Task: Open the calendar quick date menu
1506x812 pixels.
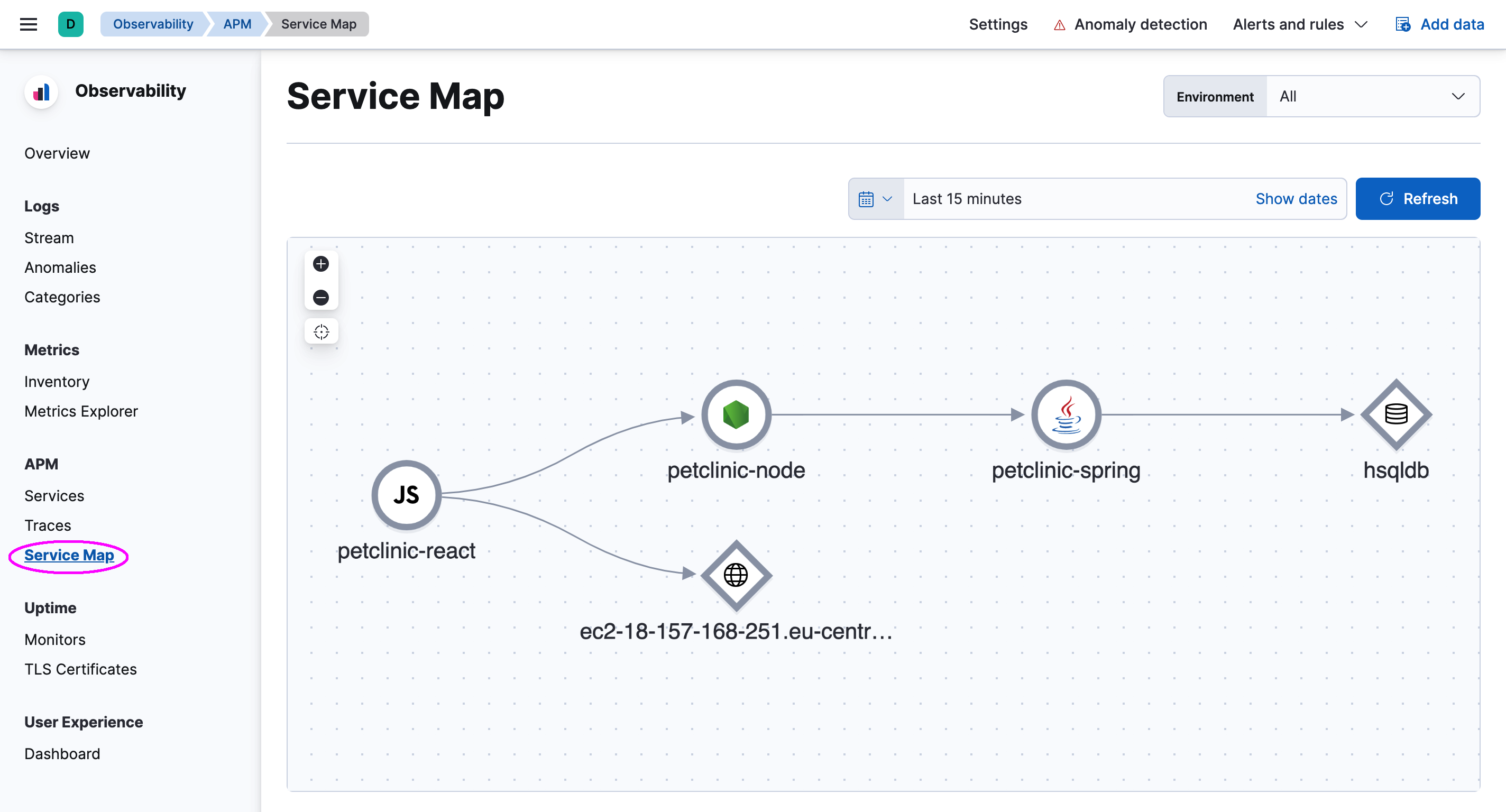Action: pyautogui.click(x=875, y=199)
